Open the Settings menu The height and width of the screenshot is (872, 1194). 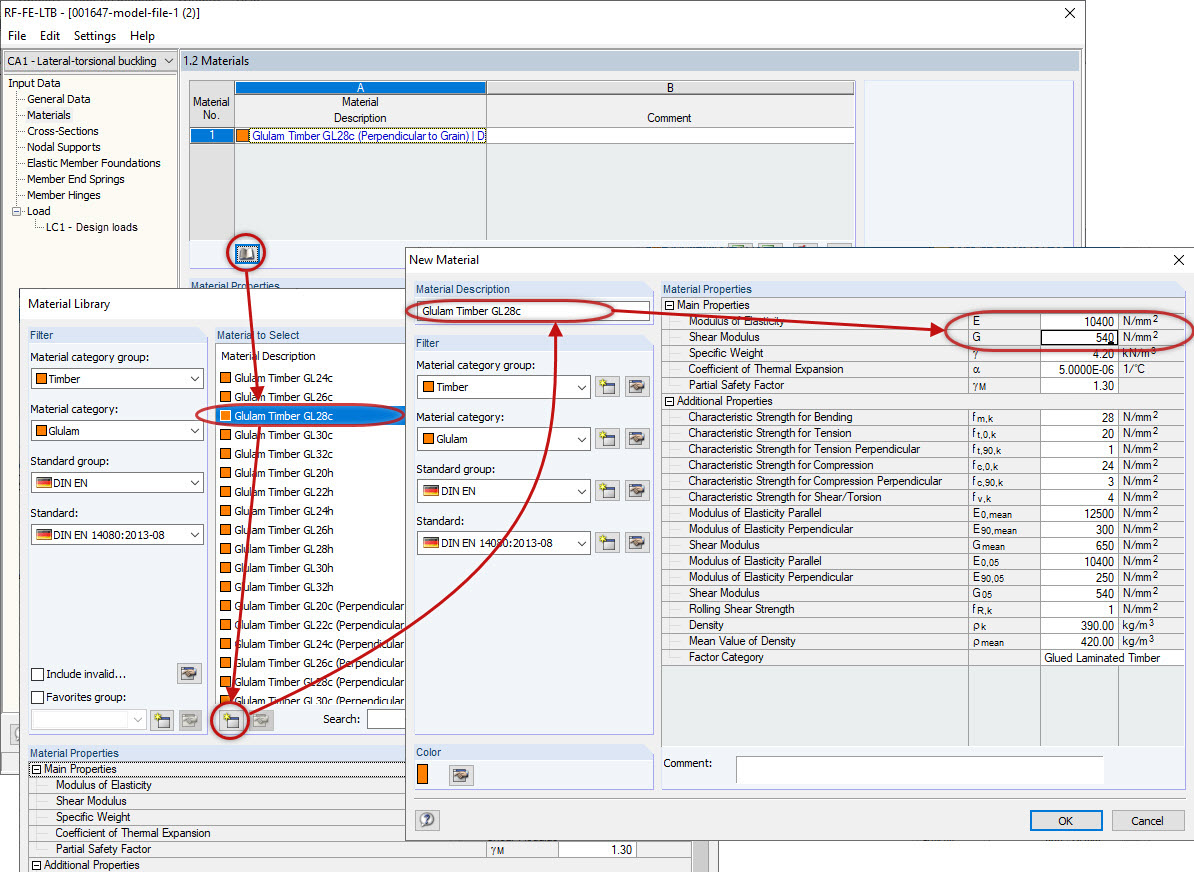pyautogui.click(x=94, y=36)
